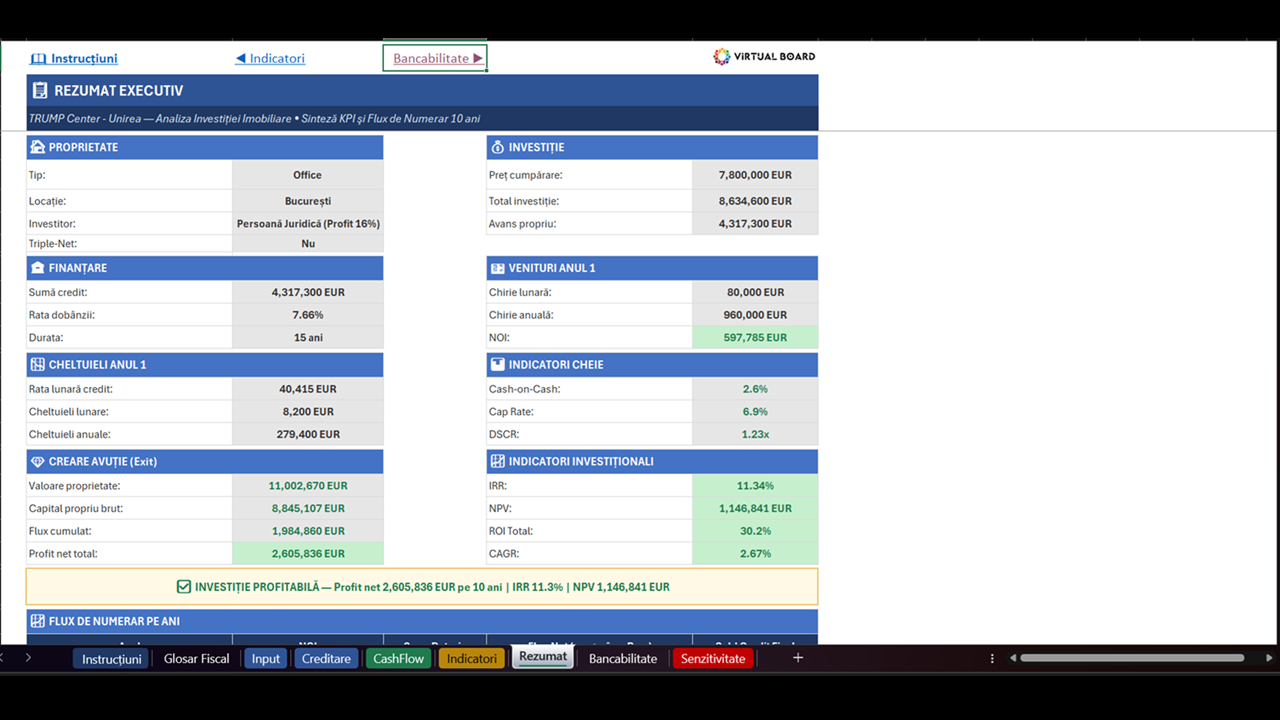Select the Tip value cell Office
This screenshot has width=1280, height=720.
tap(308, 175)
